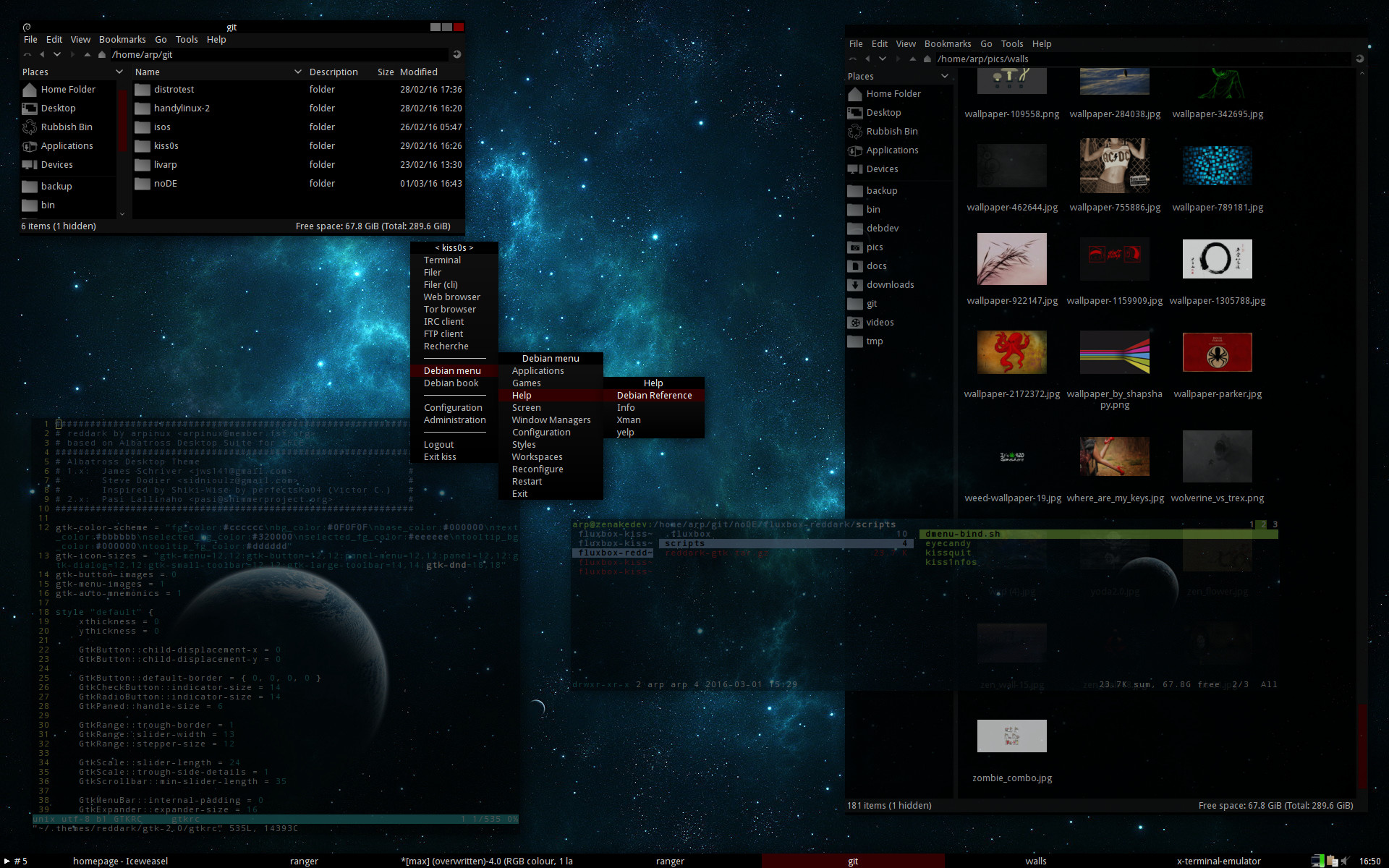The height and width of the screenshot is (868, 1389).
Task: Open the Name column sort dropdown
Action: pos(297,72)
